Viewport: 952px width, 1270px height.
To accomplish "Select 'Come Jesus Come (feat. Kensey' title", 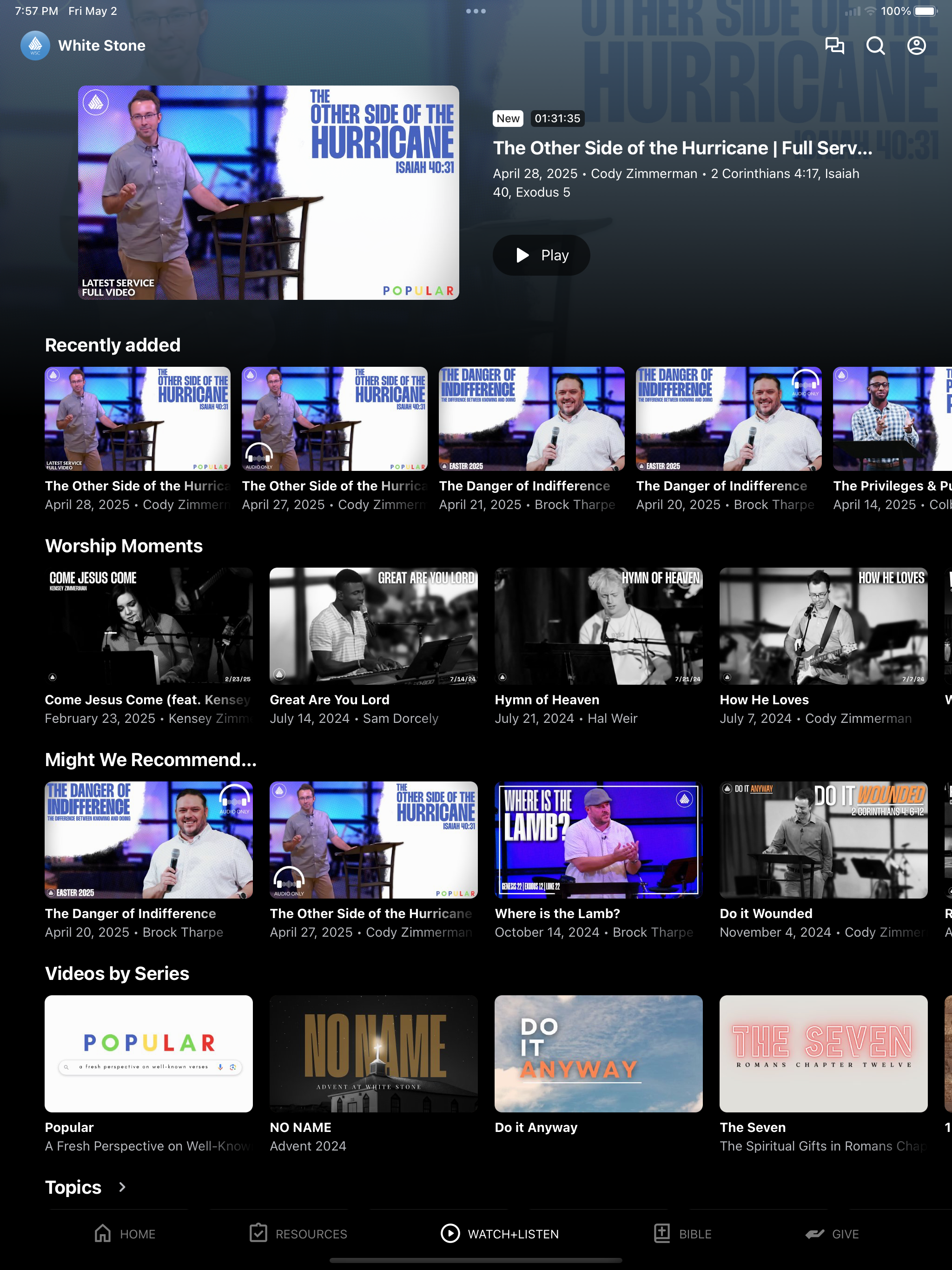I will (148, 700).
